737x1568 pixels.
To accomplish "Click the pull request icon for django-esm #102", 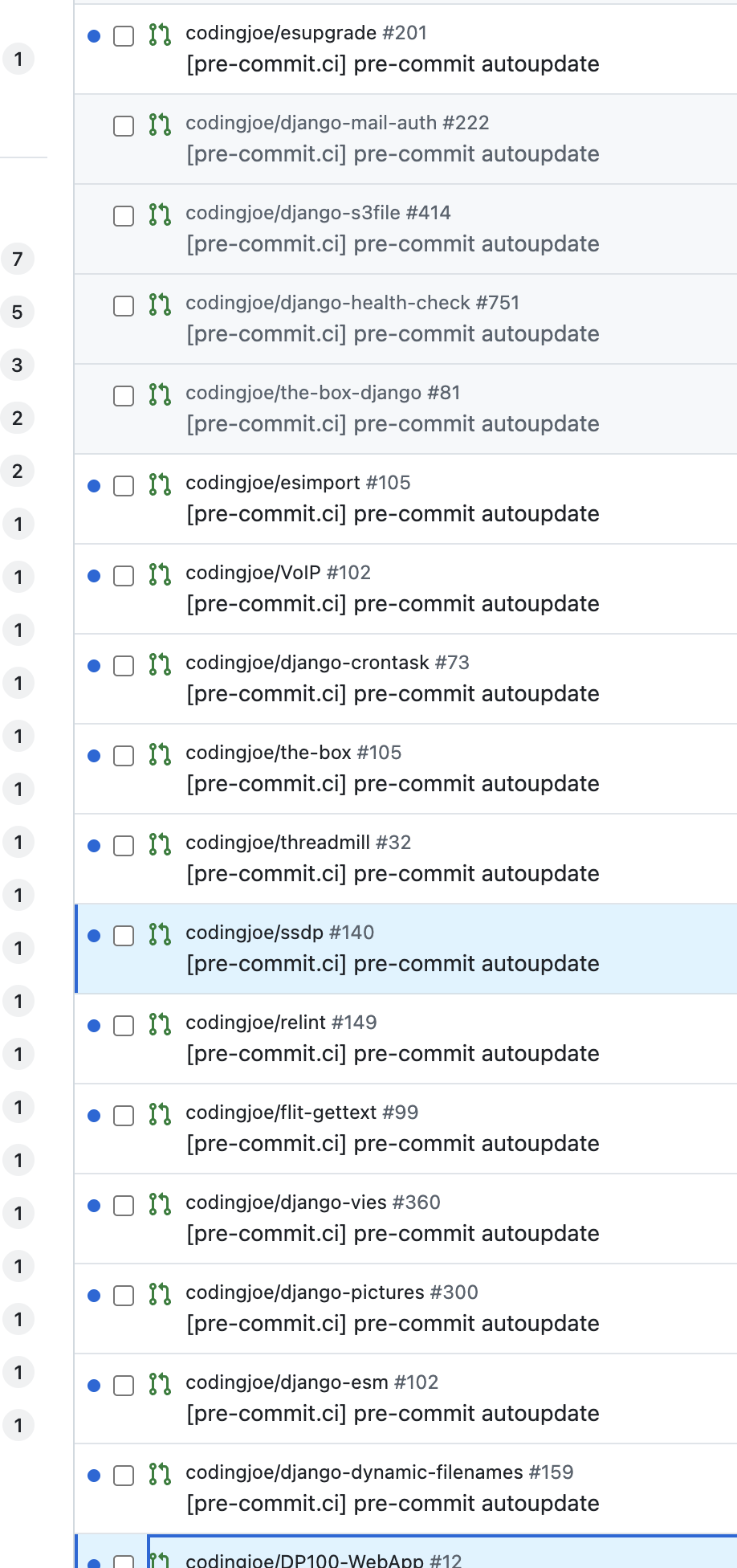I will [x=160, y=1384].
